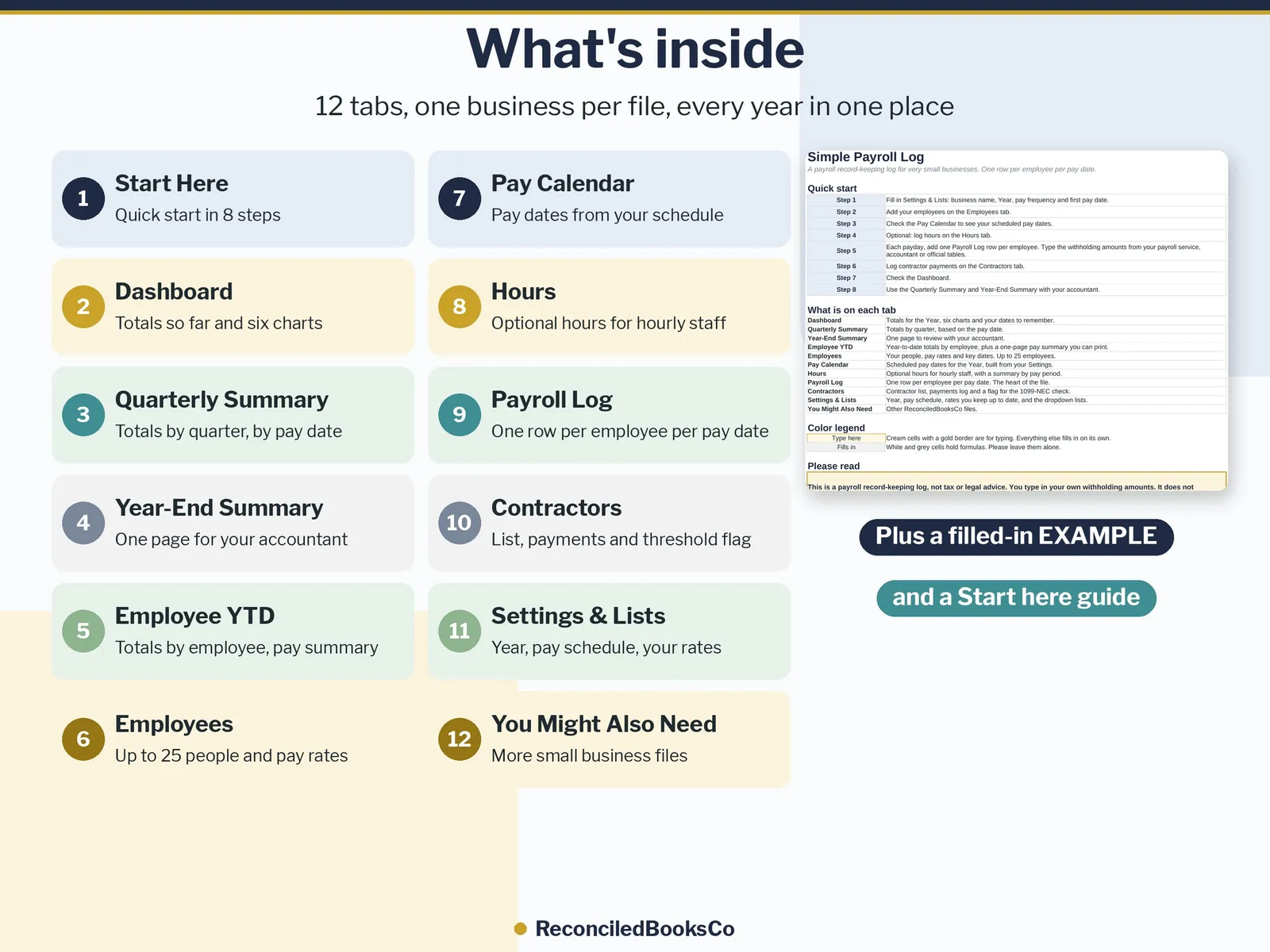1270x952 pixels.
Task: Click 'One page for your accountant' text
Action: [x=232, y=539]
